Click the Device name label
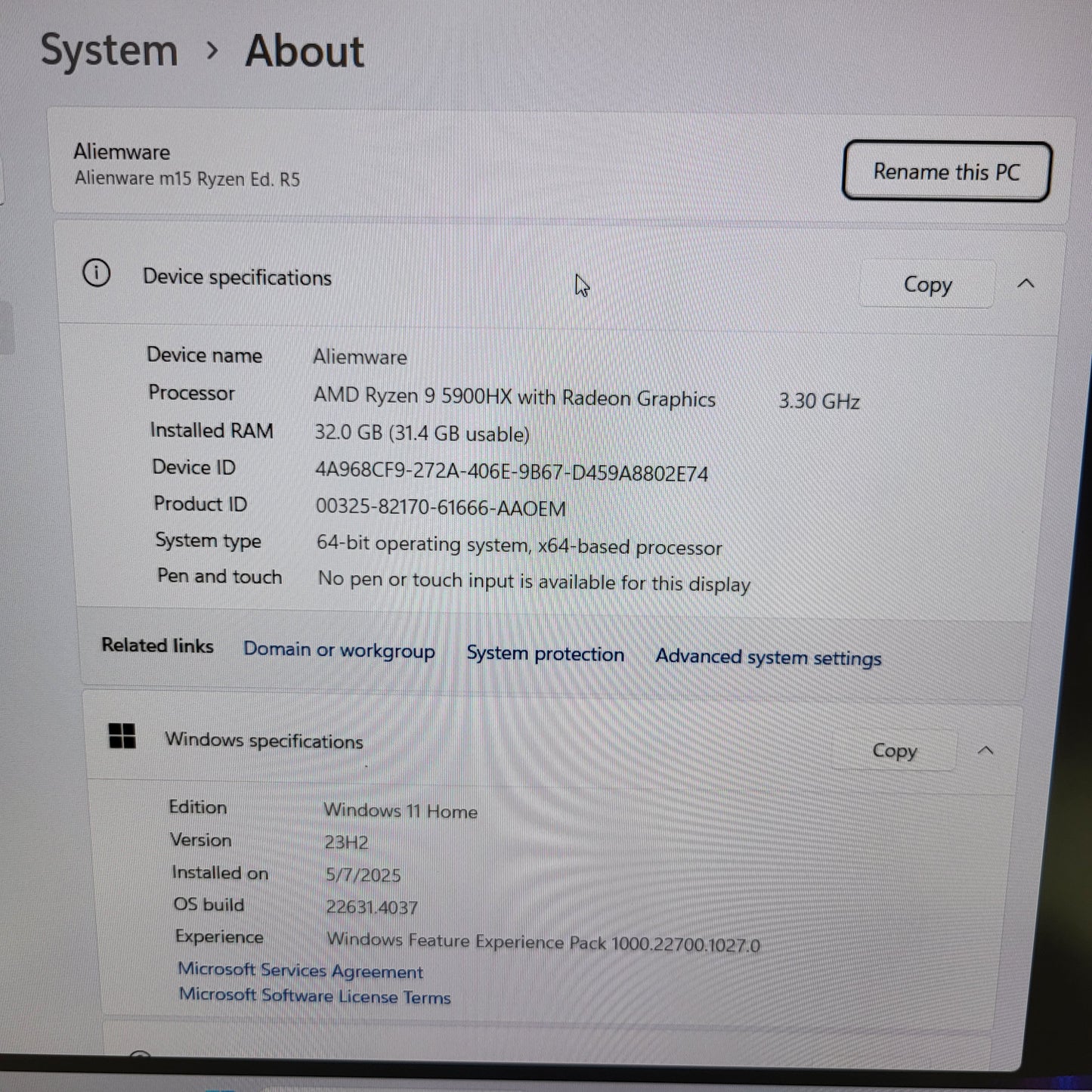Screen dimensions: 1092x1092 tap(204, 355)
